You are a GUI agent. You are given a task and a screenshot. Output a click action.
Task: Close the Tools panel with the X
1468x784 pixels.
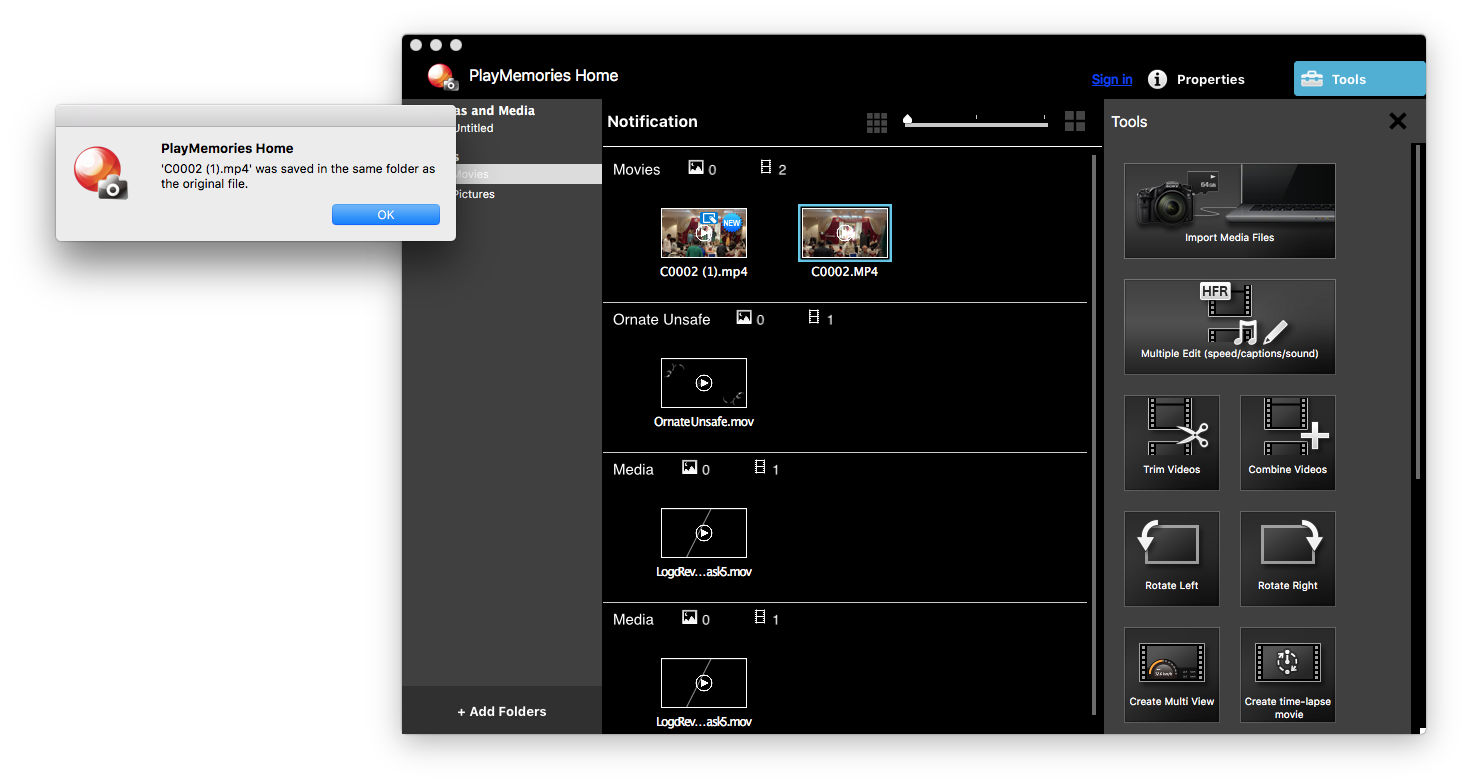(1398, 121)
